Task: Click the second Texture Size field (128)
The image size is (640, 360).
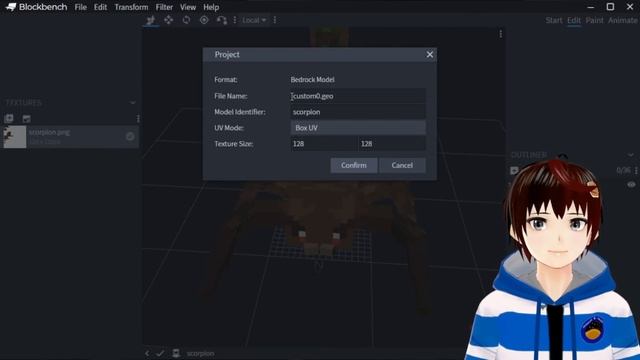Action: (392, 144)
